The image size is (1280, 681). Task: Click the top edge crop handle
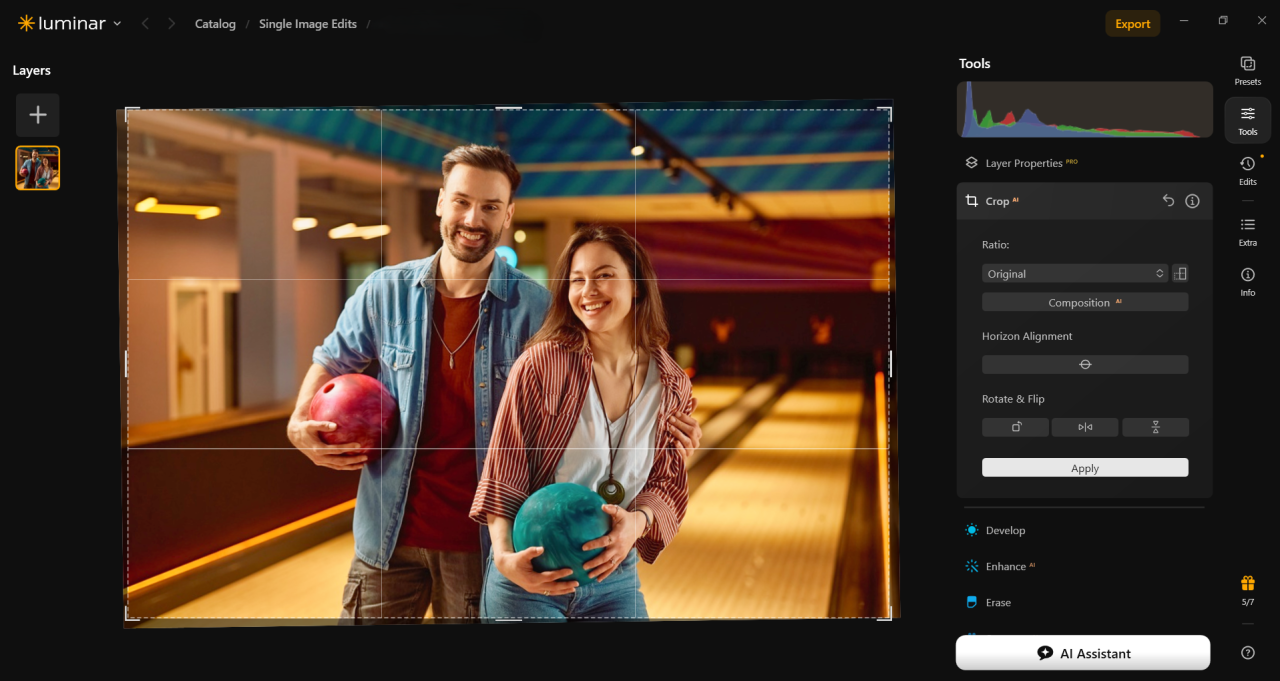508,108
